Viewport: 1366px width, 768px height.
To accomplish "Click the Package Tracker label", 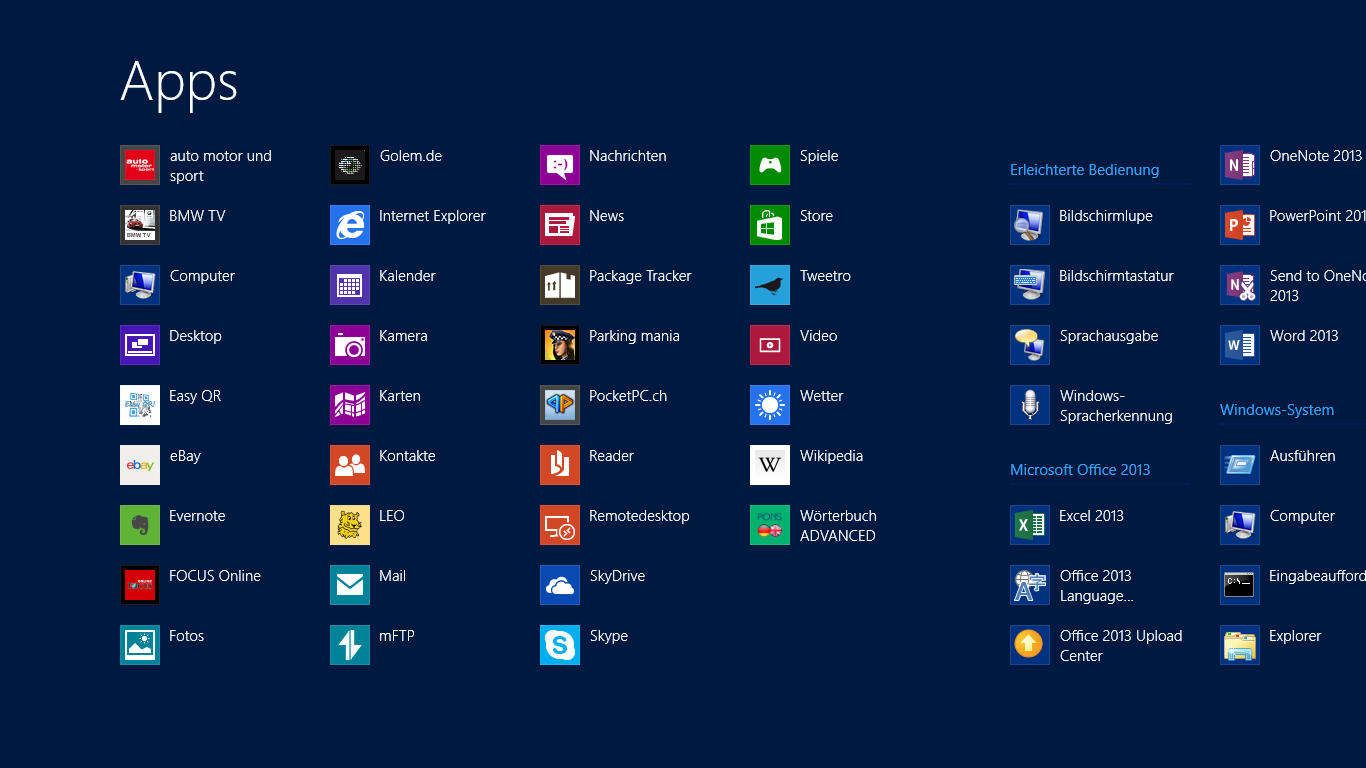I will [x=640, y=276].
